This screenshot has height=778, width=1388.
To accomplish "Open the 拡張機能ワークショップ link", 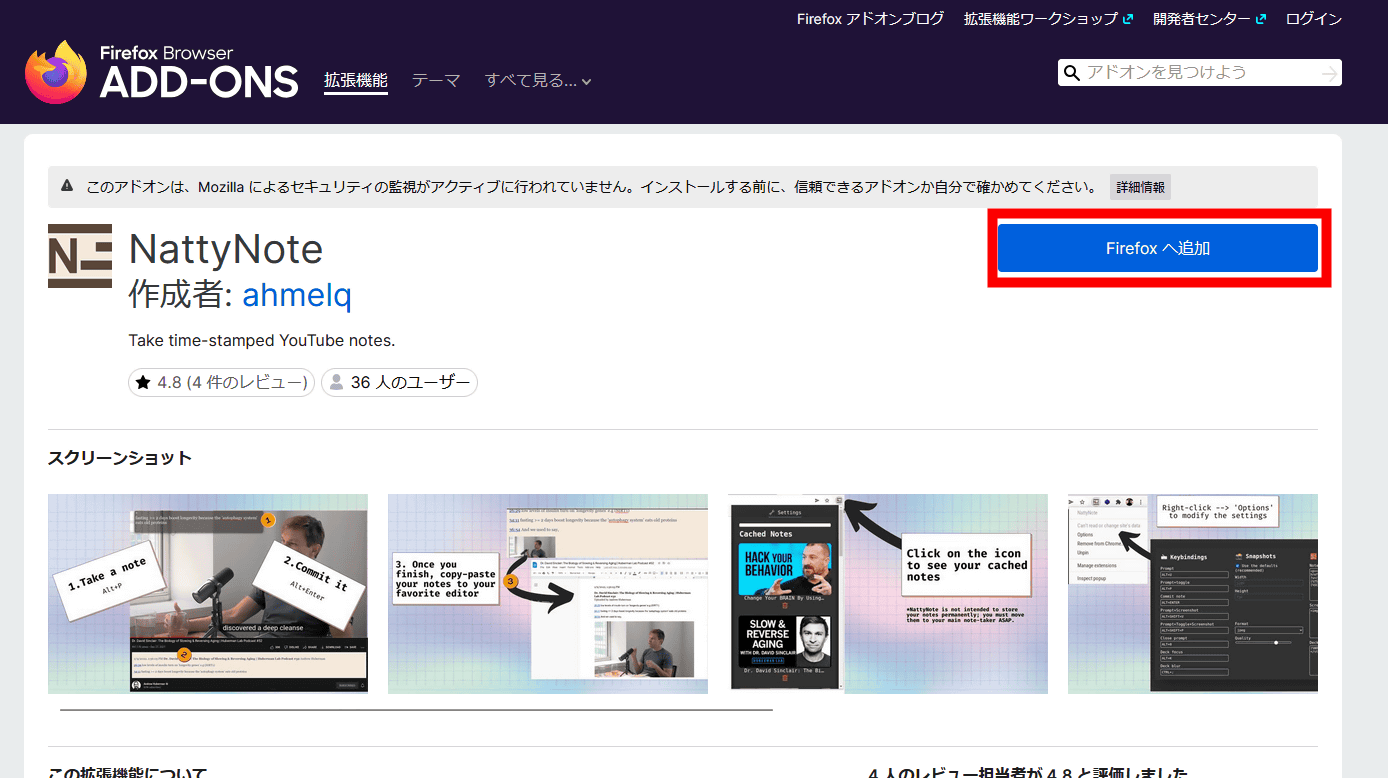I will pos(1040,19).
